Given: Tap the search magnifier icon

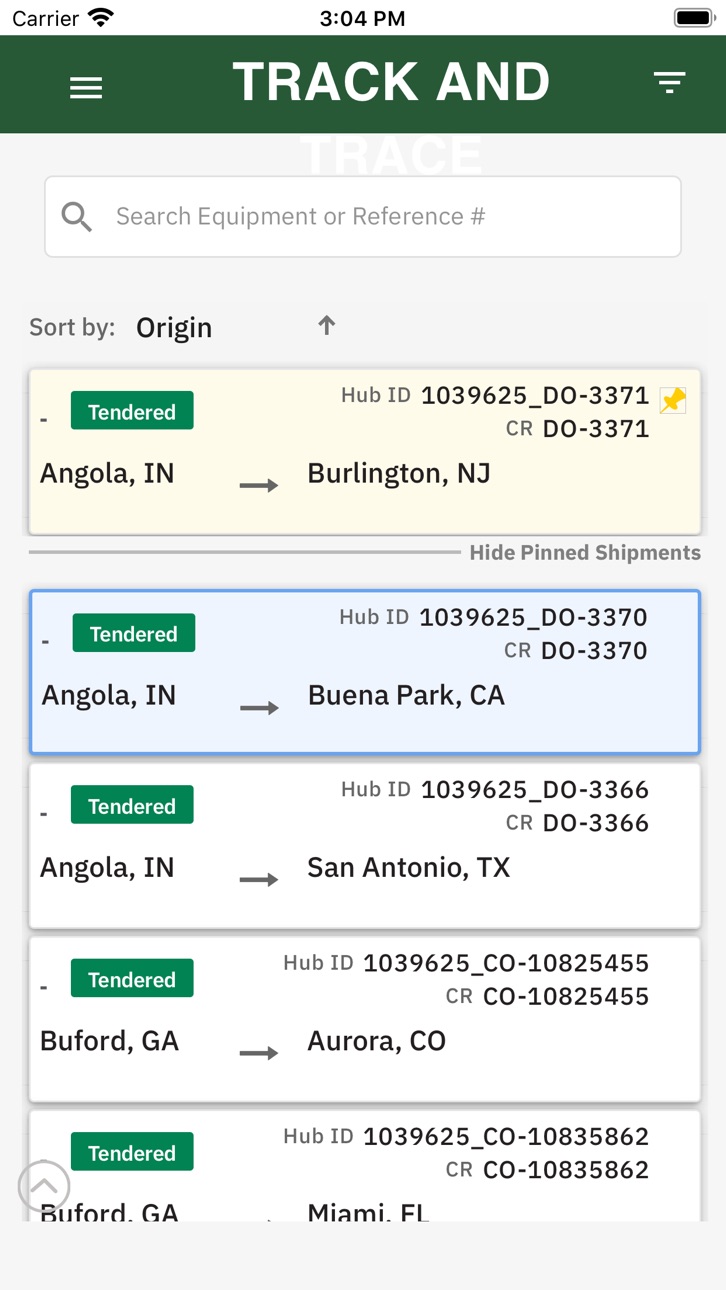Looking at the screenshot, I should click(77, 216).
